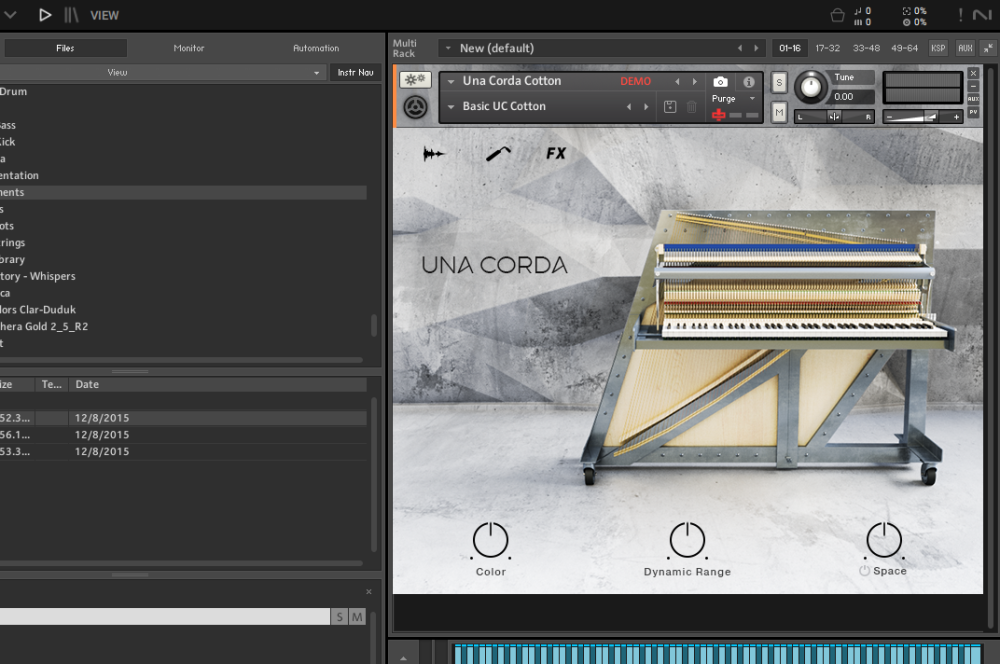Open the library browser icon beside VIEW
1000x664 pixels.
pyautogui.click(x=71, y=15)
